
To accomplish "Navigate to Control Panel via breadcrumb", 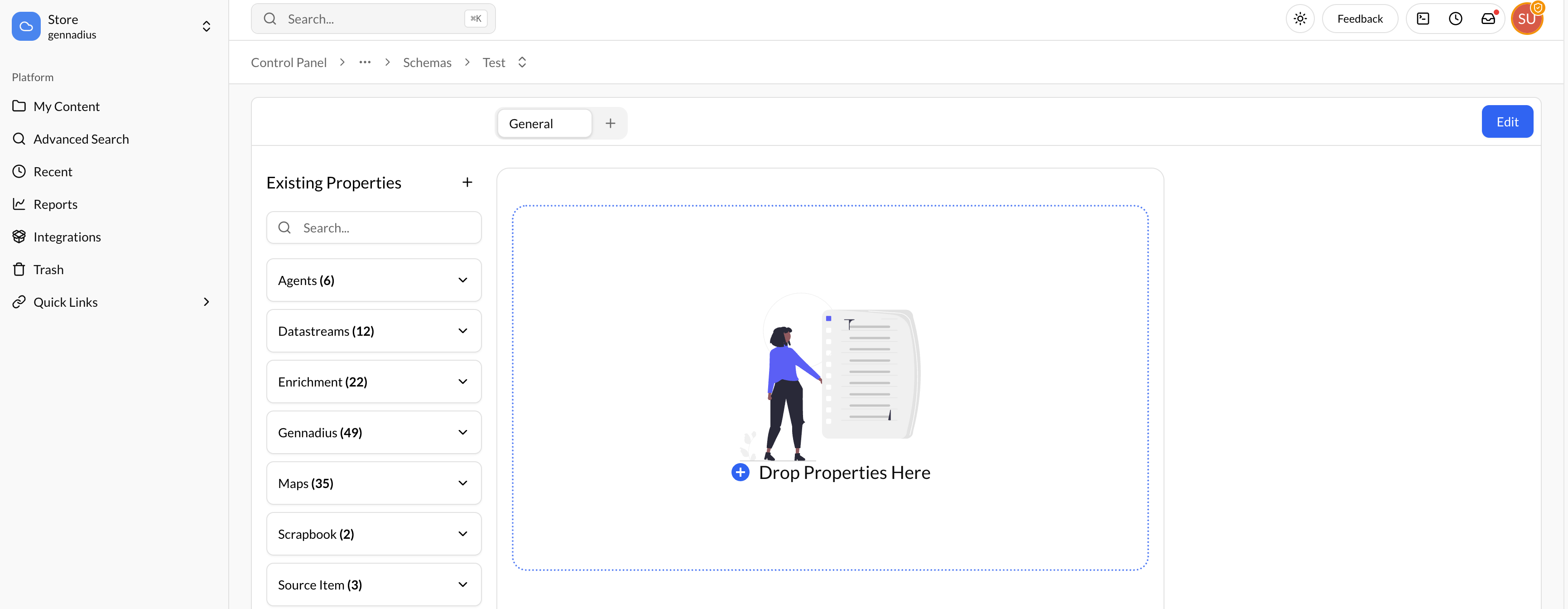I will pyautogui.click(x=289, y=62).
